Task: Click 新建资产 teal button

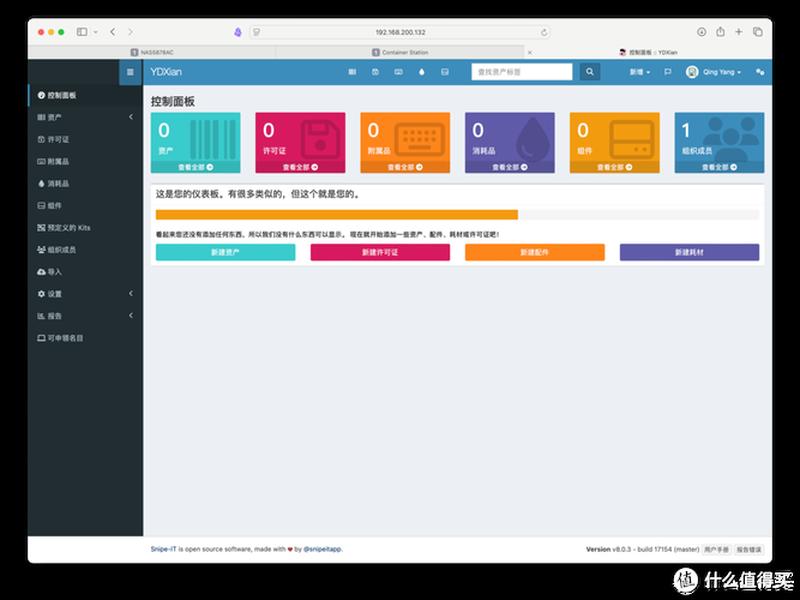Action: point(226,252)
